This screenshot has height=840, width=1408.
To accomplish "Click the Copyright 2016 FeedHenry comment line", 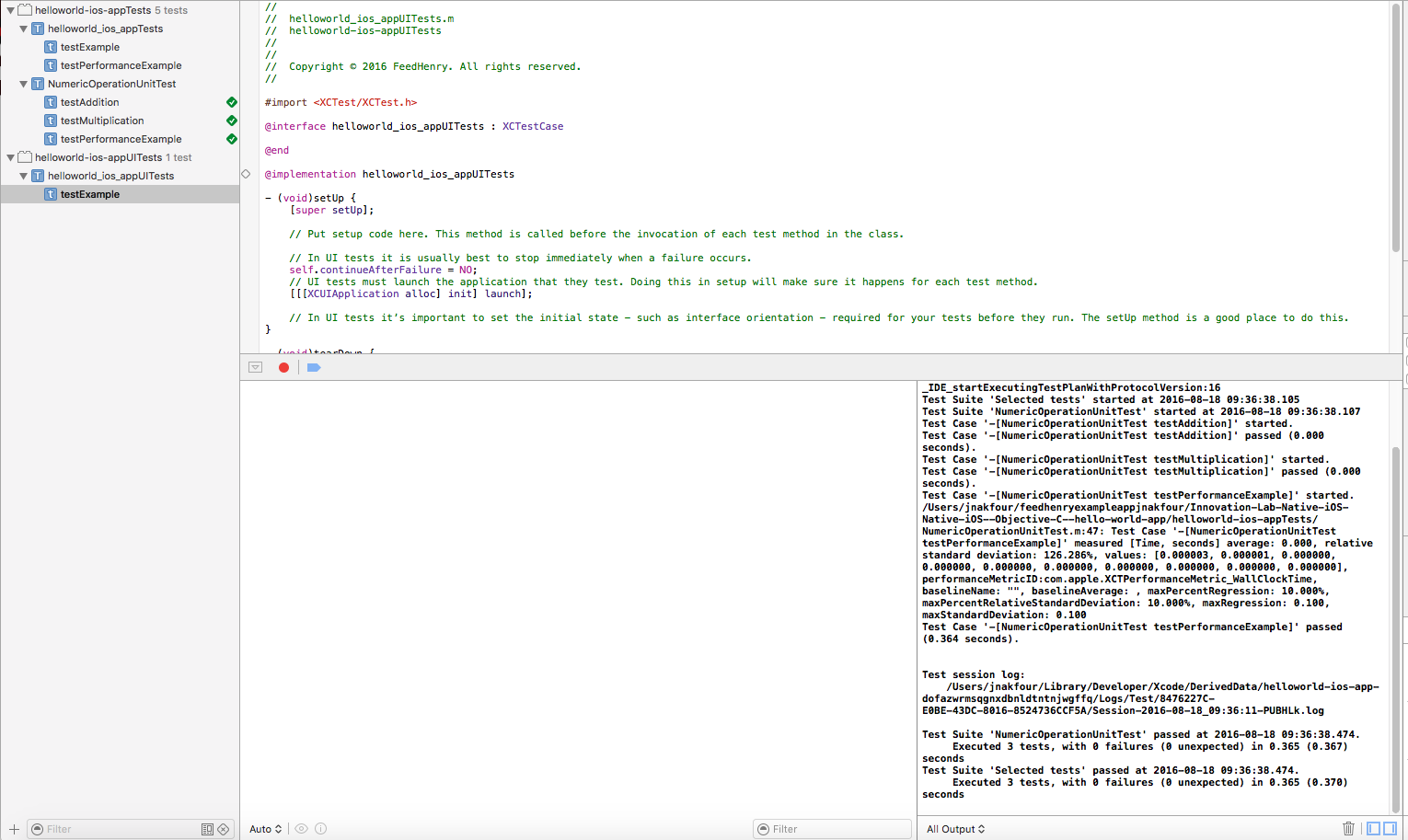I will click(x=423, y=66).
